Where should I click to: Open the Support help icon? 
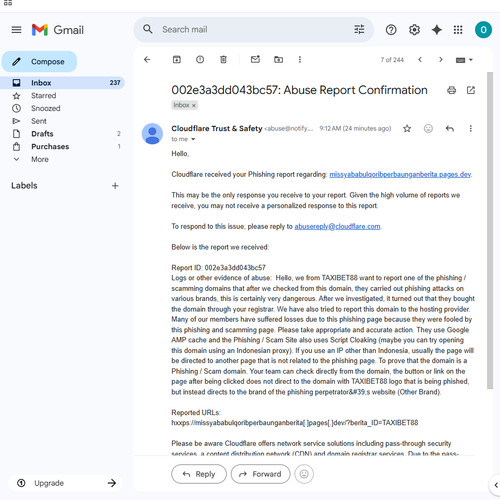[391, 30]
